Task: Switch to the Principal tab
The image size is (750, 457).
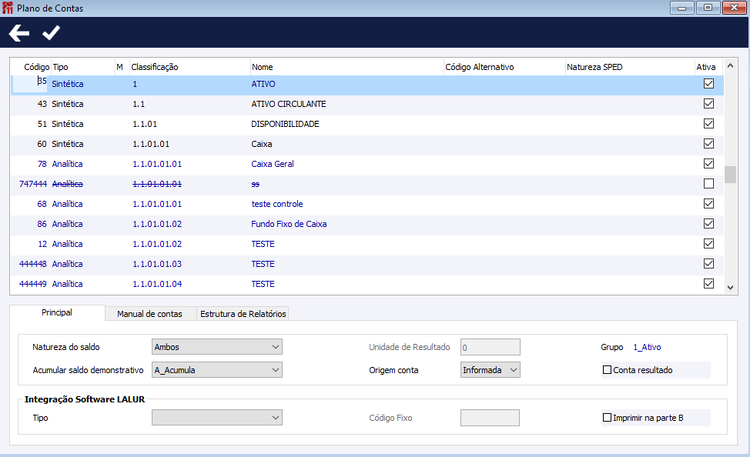Action: coord(57,313)
